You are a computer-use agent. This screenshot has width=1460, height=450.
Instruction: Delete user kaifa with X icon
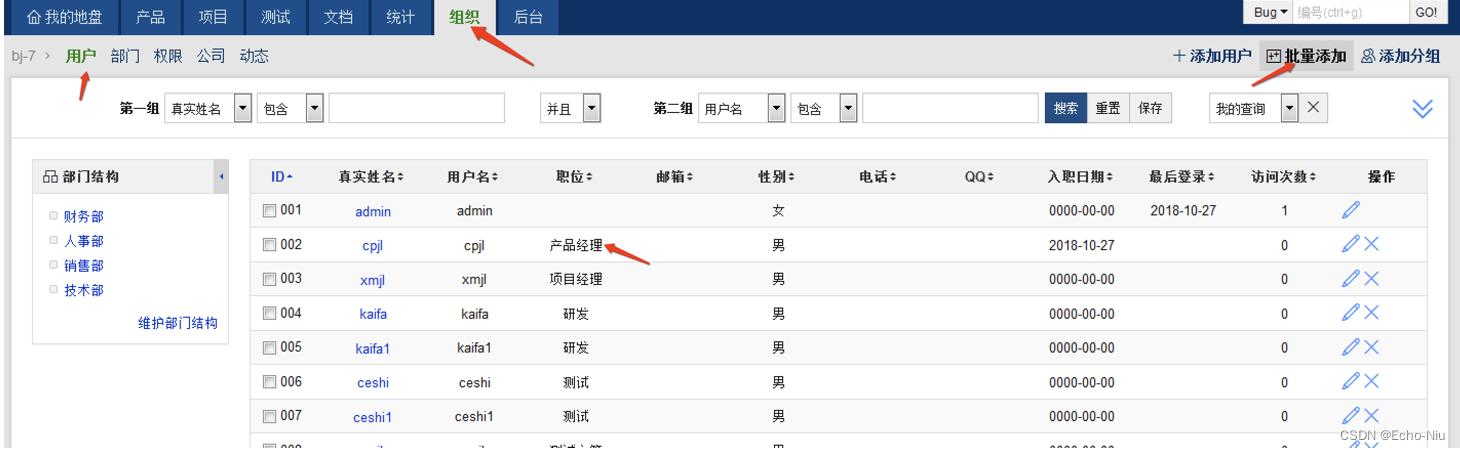[x=1371, y=313]
